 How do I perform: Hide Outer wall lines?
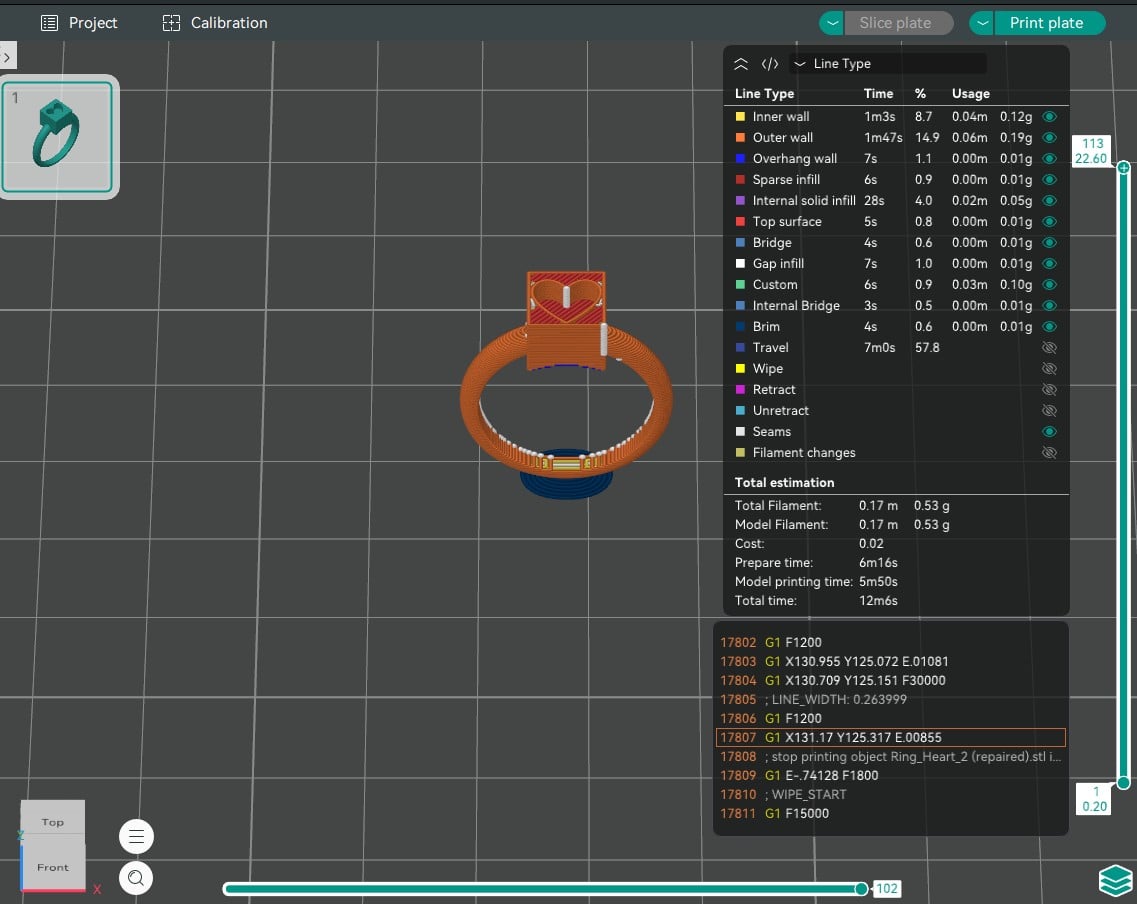coord(1049,138)
